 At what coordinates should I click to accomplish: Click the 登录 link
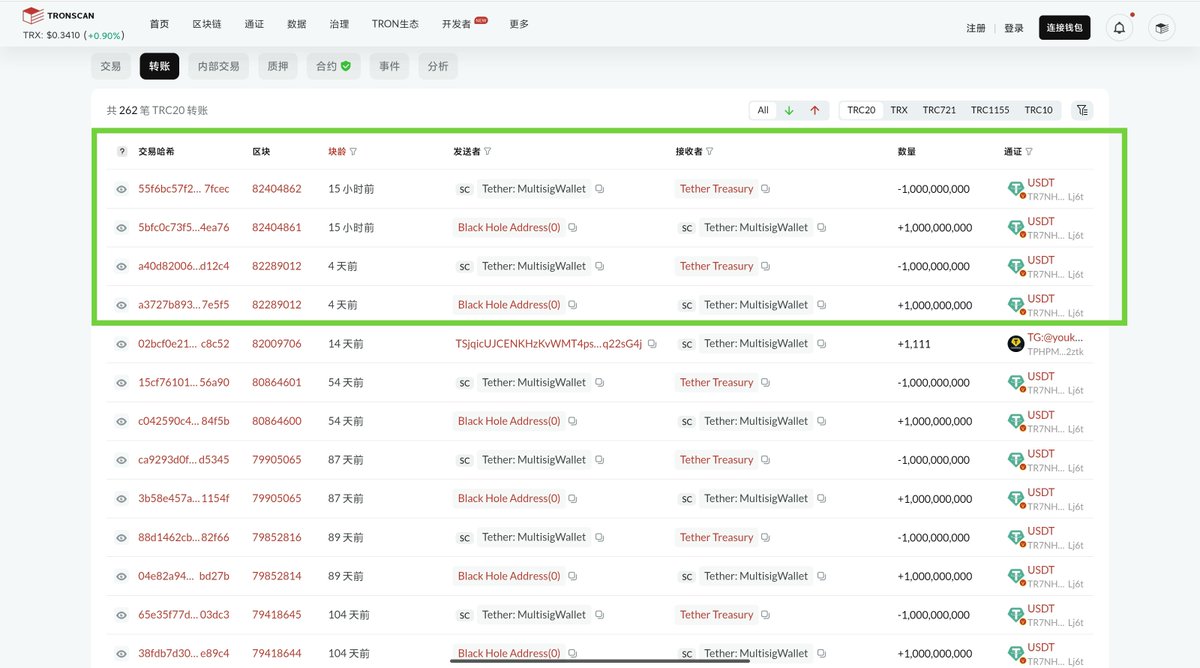point(1014,28)
